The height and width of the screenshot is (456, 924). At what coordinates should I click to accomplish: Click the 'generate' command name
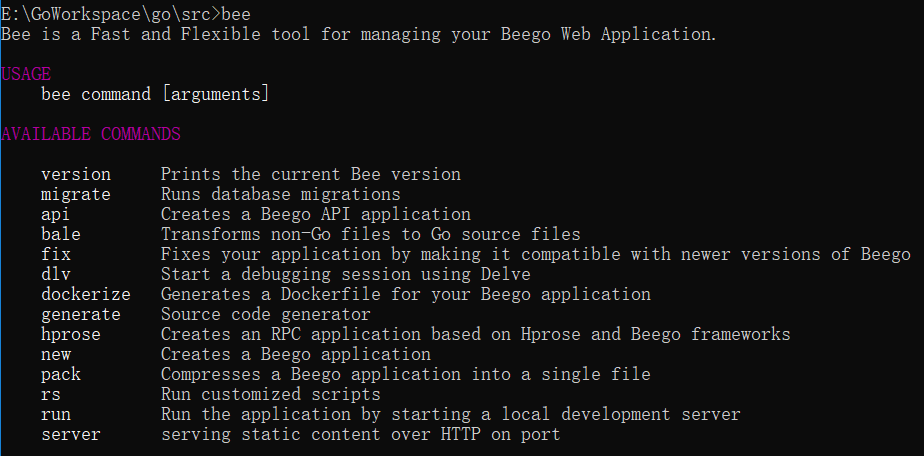tap(81, 314)
